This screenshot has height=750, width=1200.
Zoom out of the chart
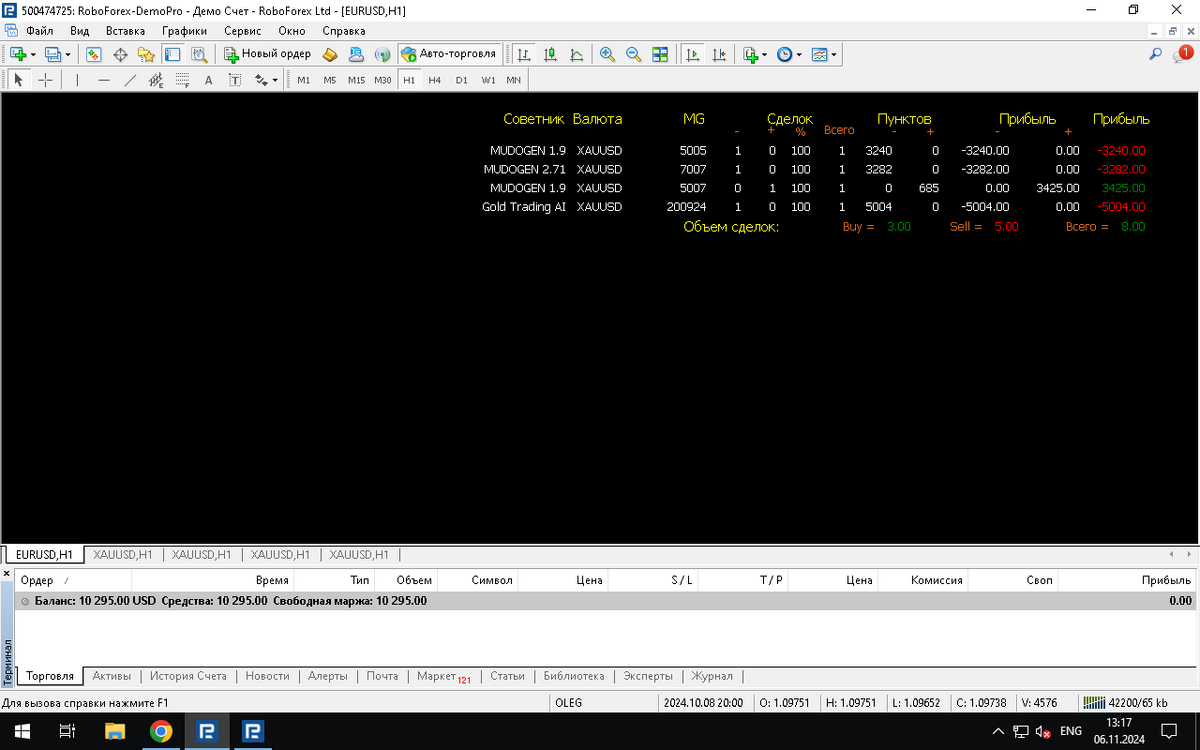[x=633, y=54]
